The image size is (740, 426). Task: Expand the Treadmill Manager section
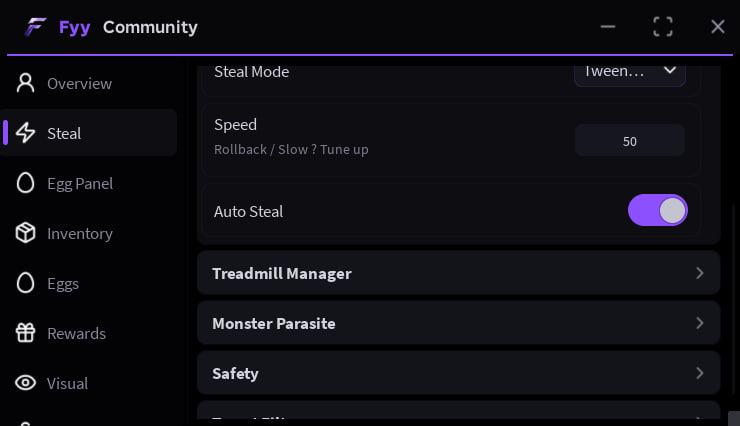click(459, 273)
